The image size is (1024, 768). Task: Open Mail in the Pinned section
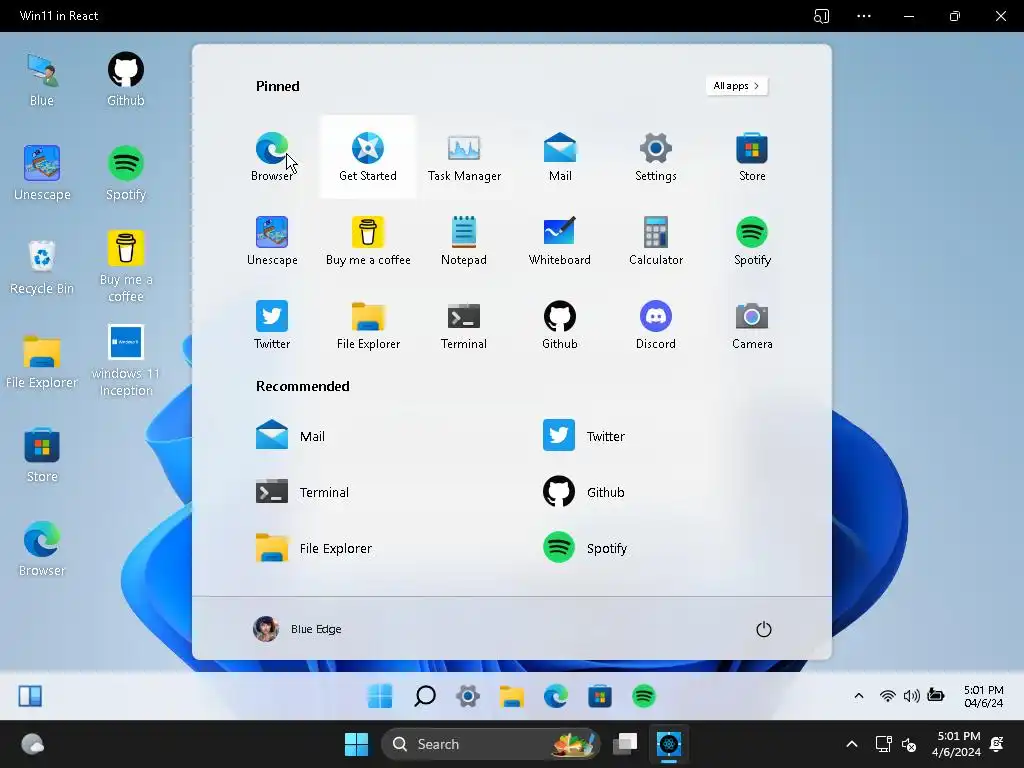click(x=560, y=157)
